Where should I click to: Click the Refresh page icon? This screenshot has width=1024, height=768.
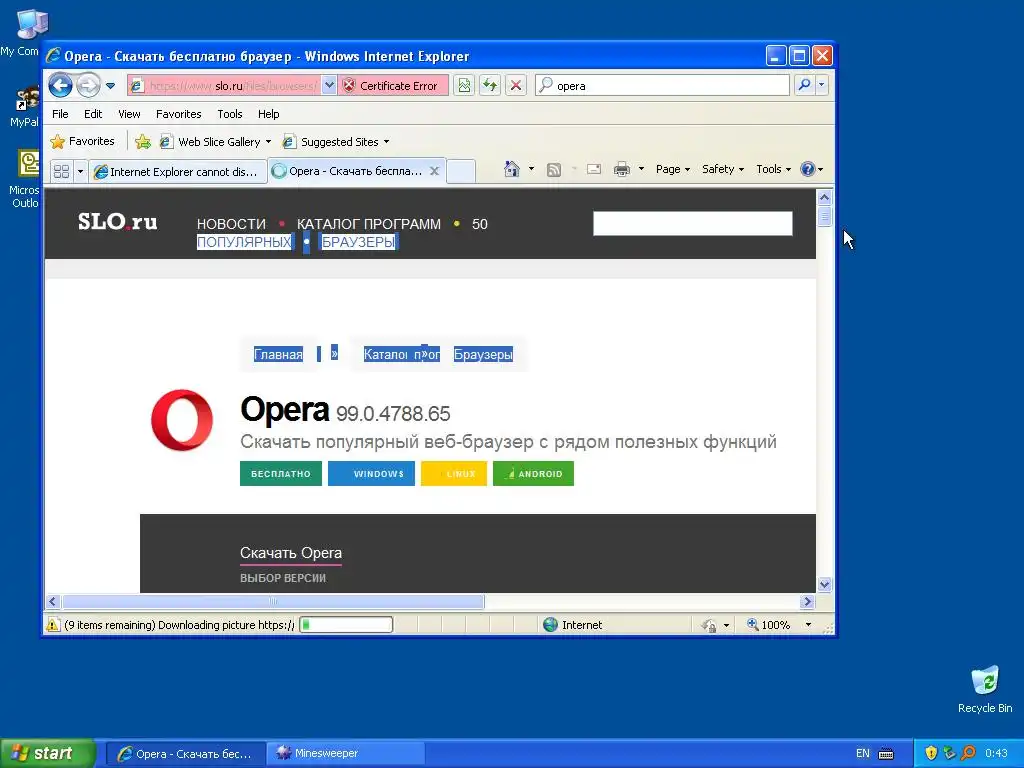490,86
